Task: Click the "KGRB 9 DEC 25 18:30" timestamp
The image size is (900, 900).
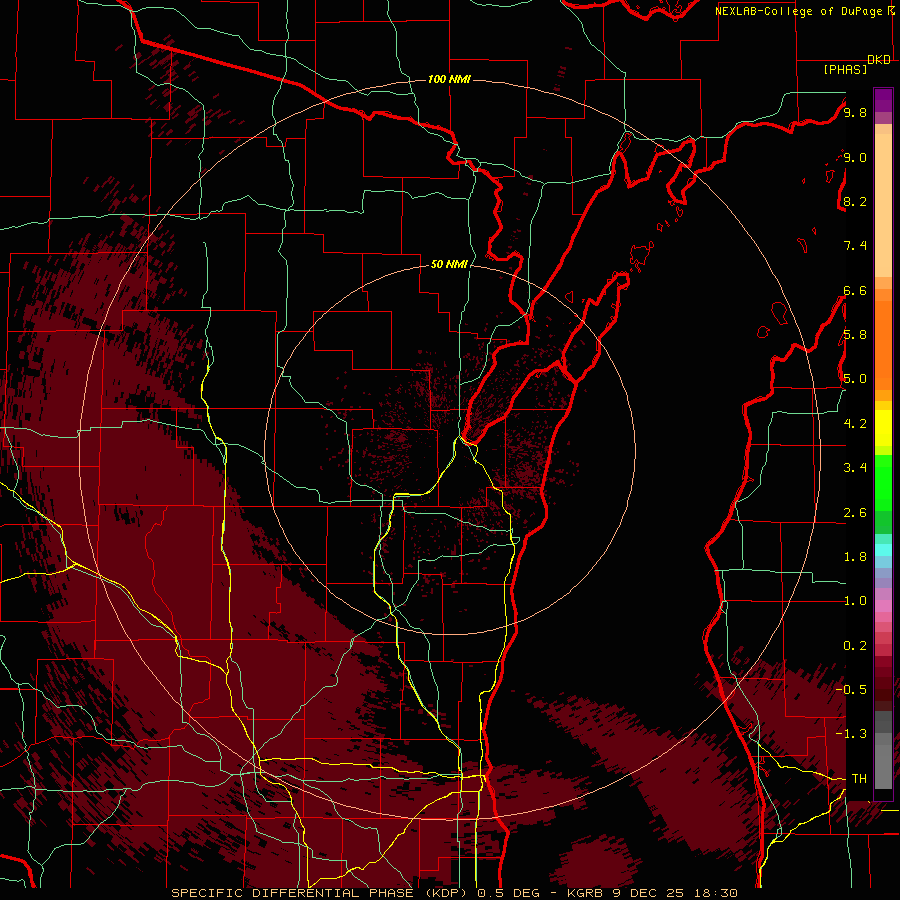Action: coord(652,893)
